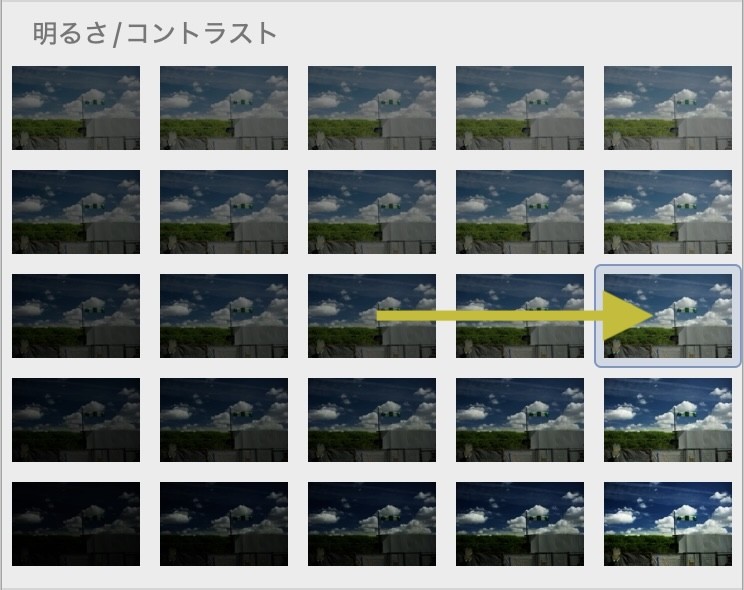Select the top-left brightness/contrast preset thumbnail
The image size is (744, 590).
coord(76,108)
